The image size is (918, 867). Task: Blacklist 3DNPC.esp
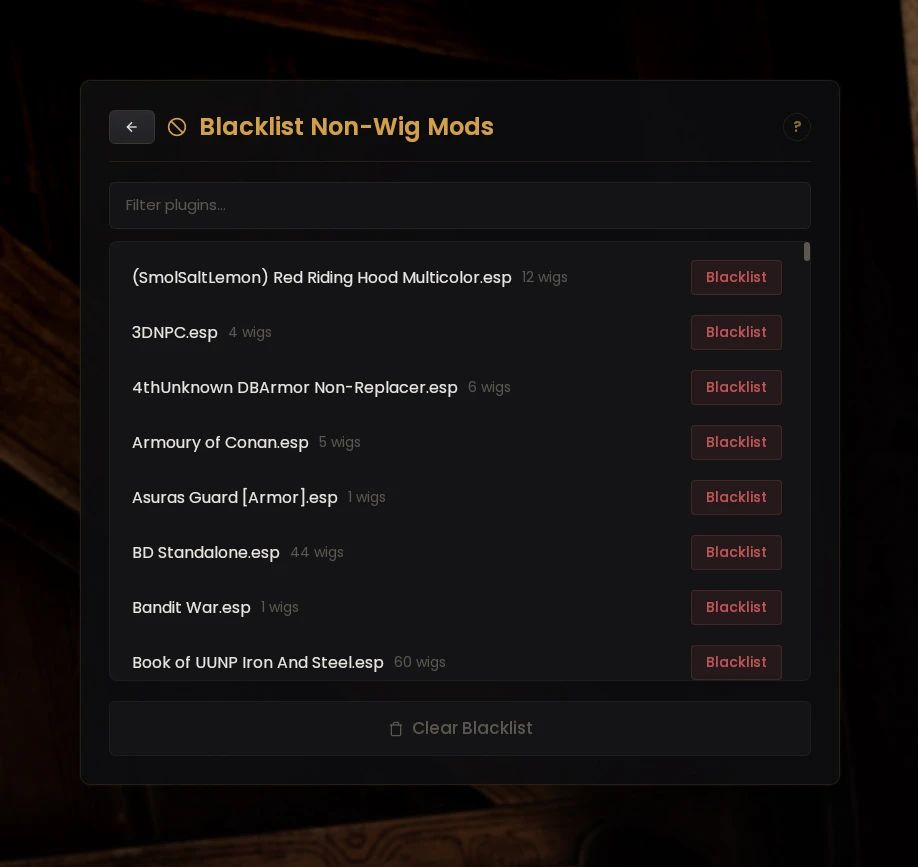click(736, 332)
